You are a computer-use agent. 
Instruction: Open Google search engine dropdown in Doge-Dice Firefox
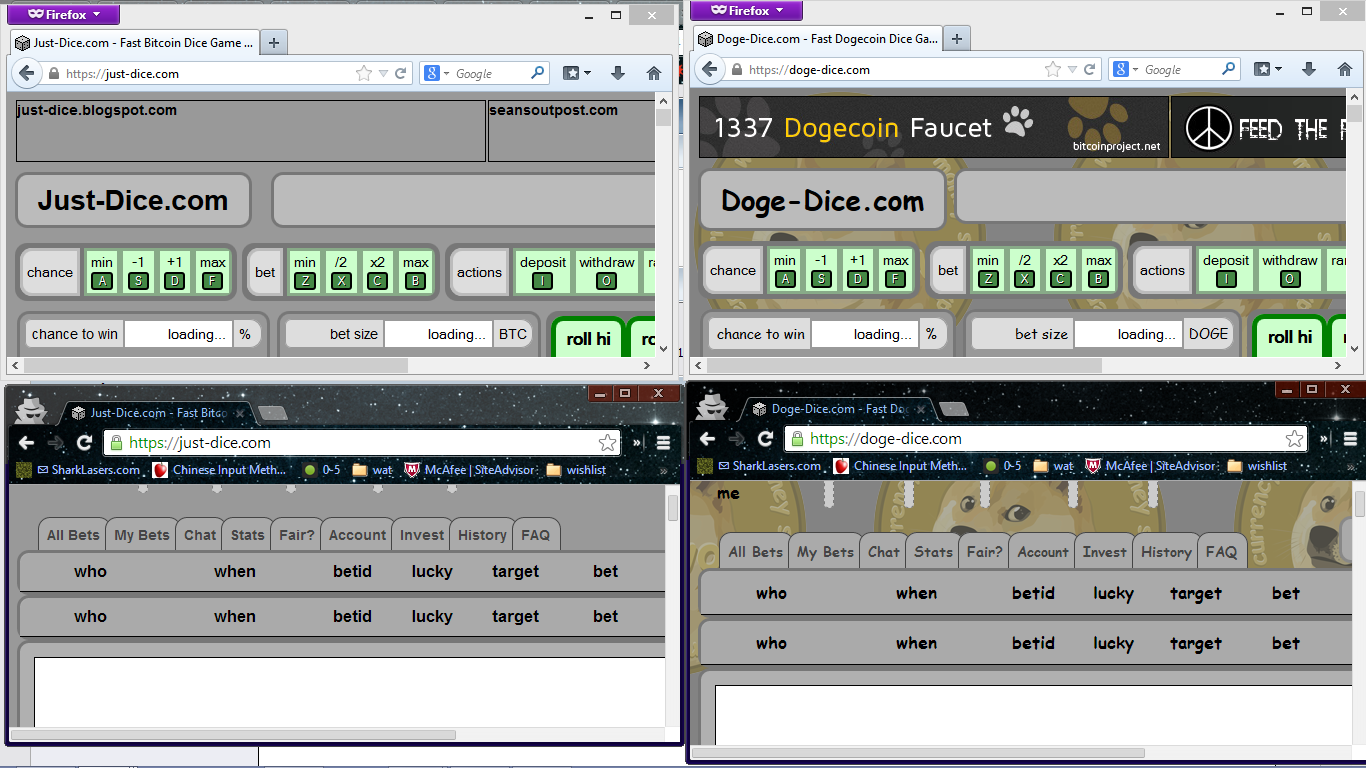point(1122,70)
